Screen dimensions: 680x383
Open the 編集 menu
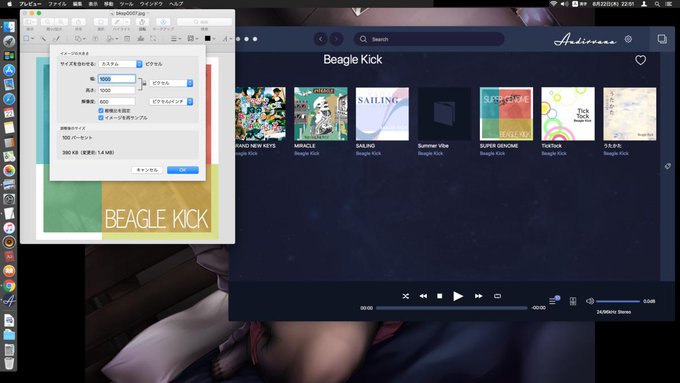pos(77,4)
